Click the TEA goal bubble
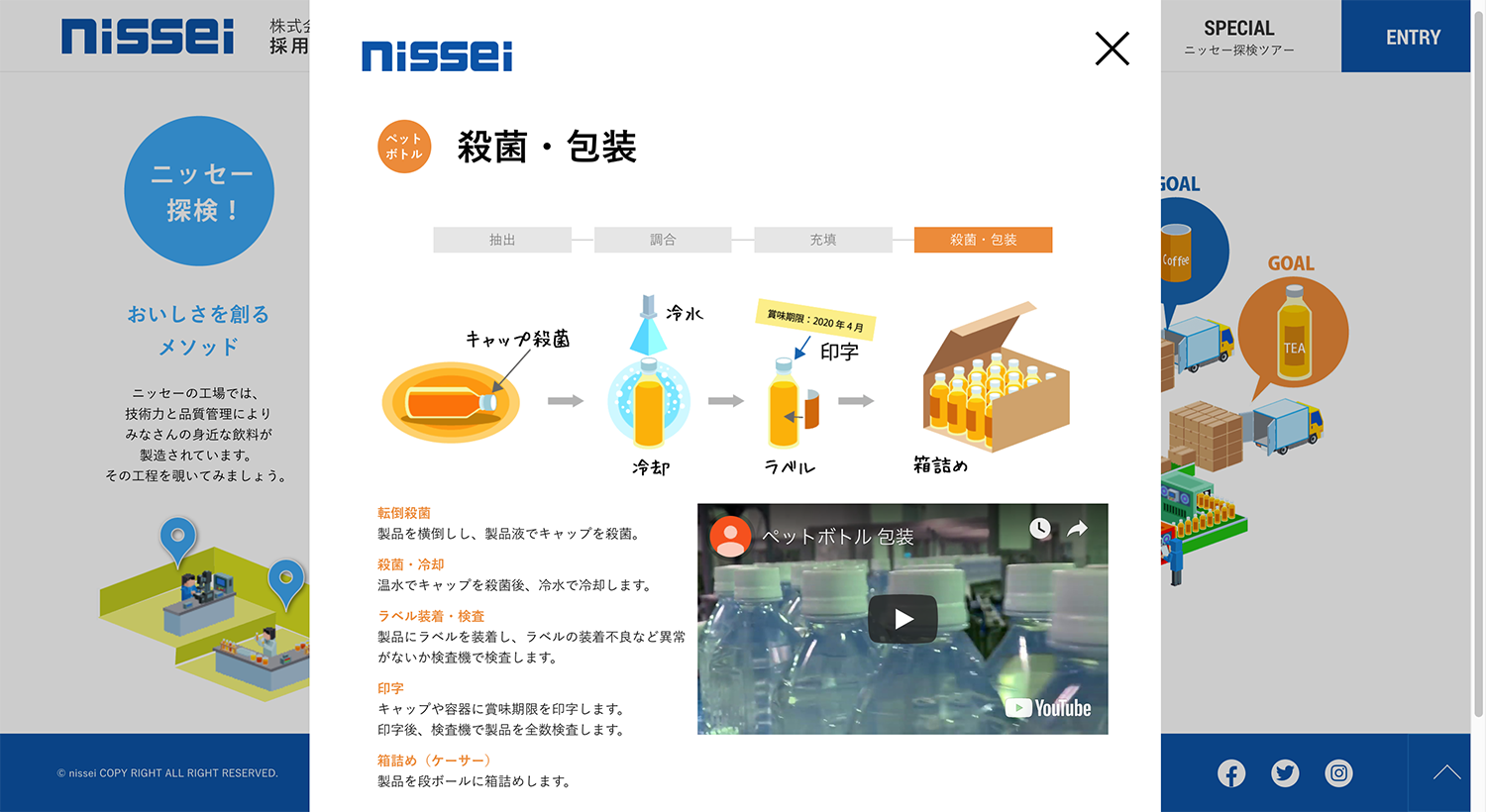This screenshot has width=1486, height=812. pyautogui.click(x=1293, y=333)
